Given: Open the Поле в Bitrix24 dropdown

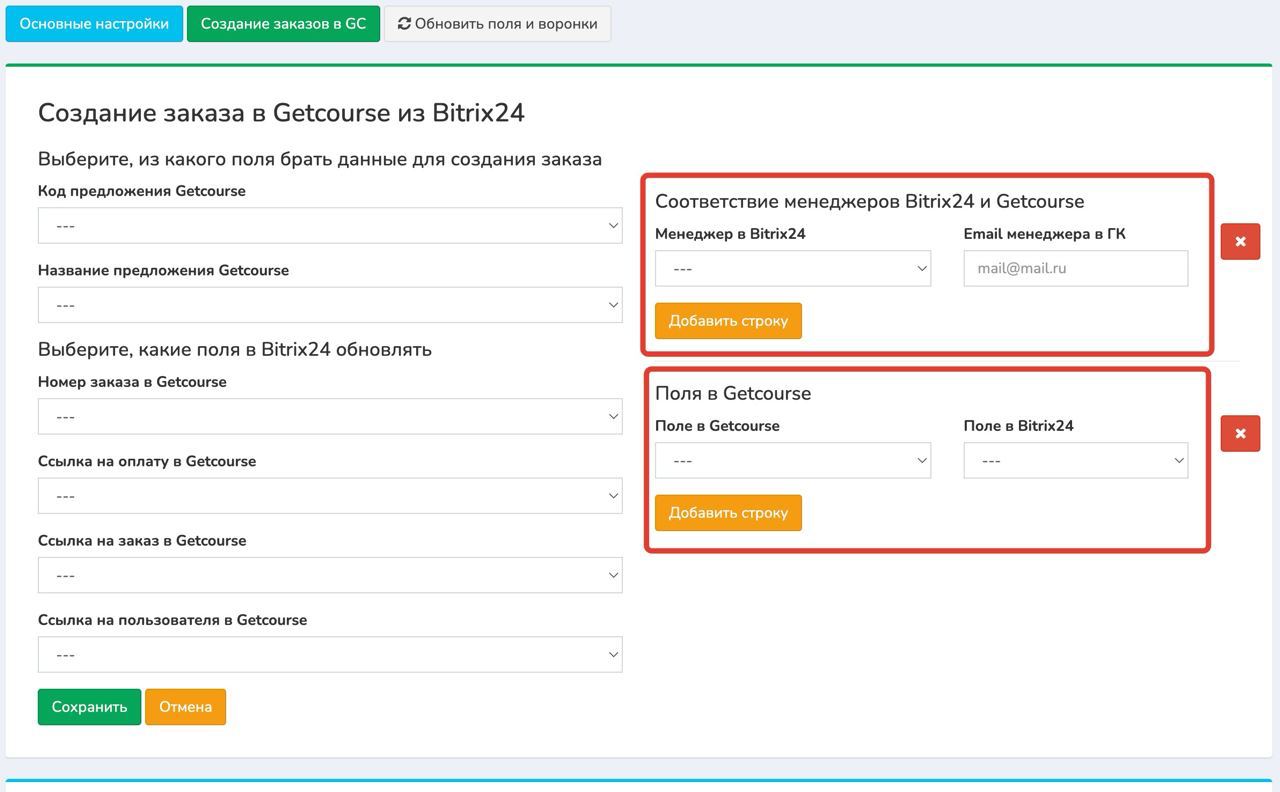Looking at the screenshot, I should (1075, 461).
